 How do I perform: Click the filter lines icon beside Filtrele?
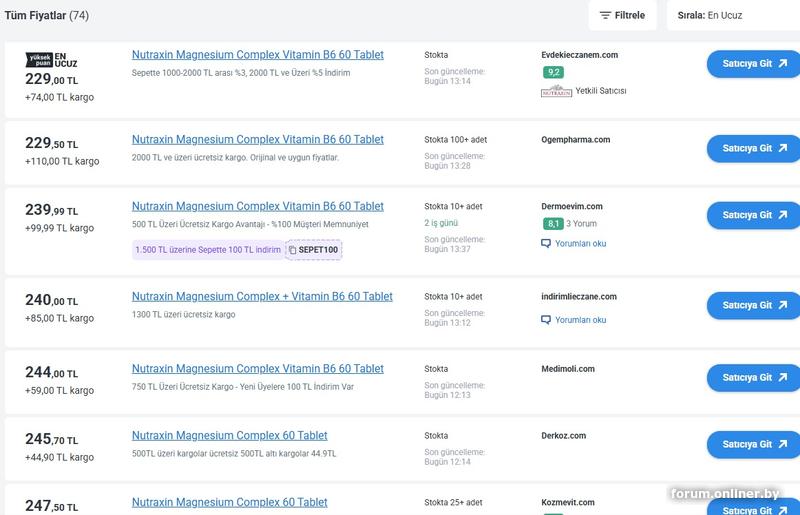(x=605, y=16)
